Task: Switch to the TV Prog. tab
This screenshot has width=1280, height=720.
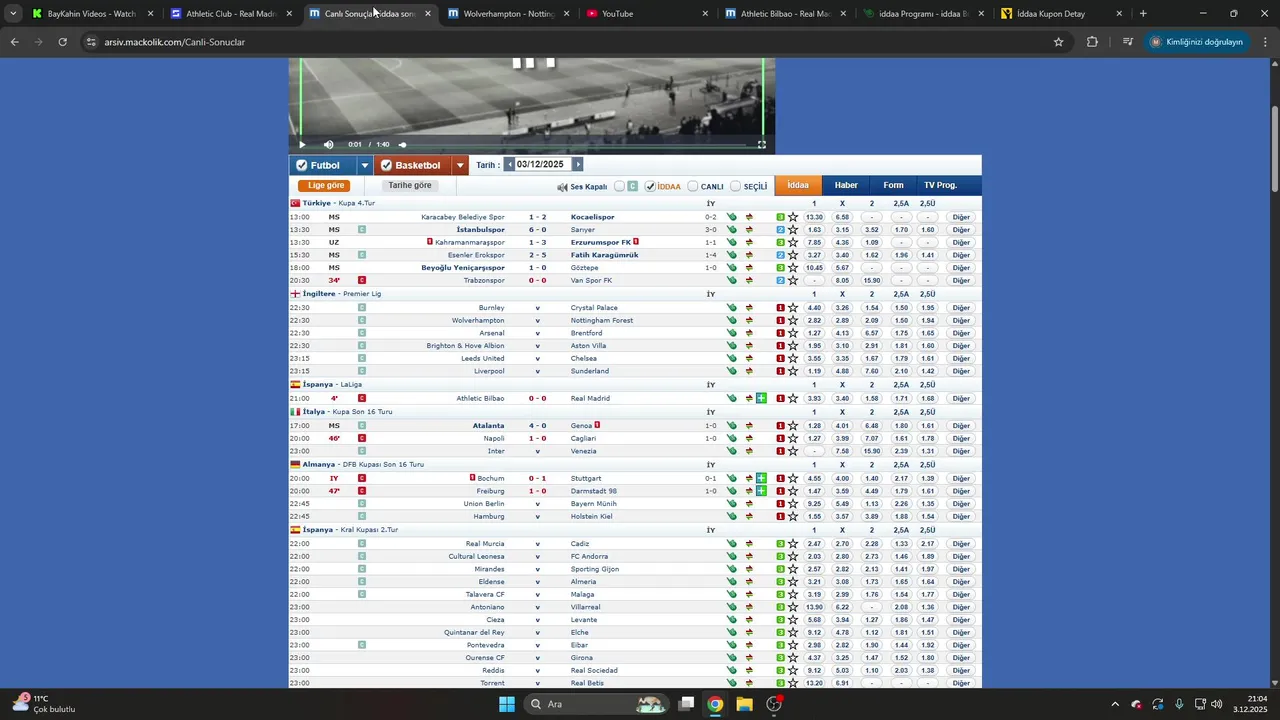Action: [x=940, y=185]
